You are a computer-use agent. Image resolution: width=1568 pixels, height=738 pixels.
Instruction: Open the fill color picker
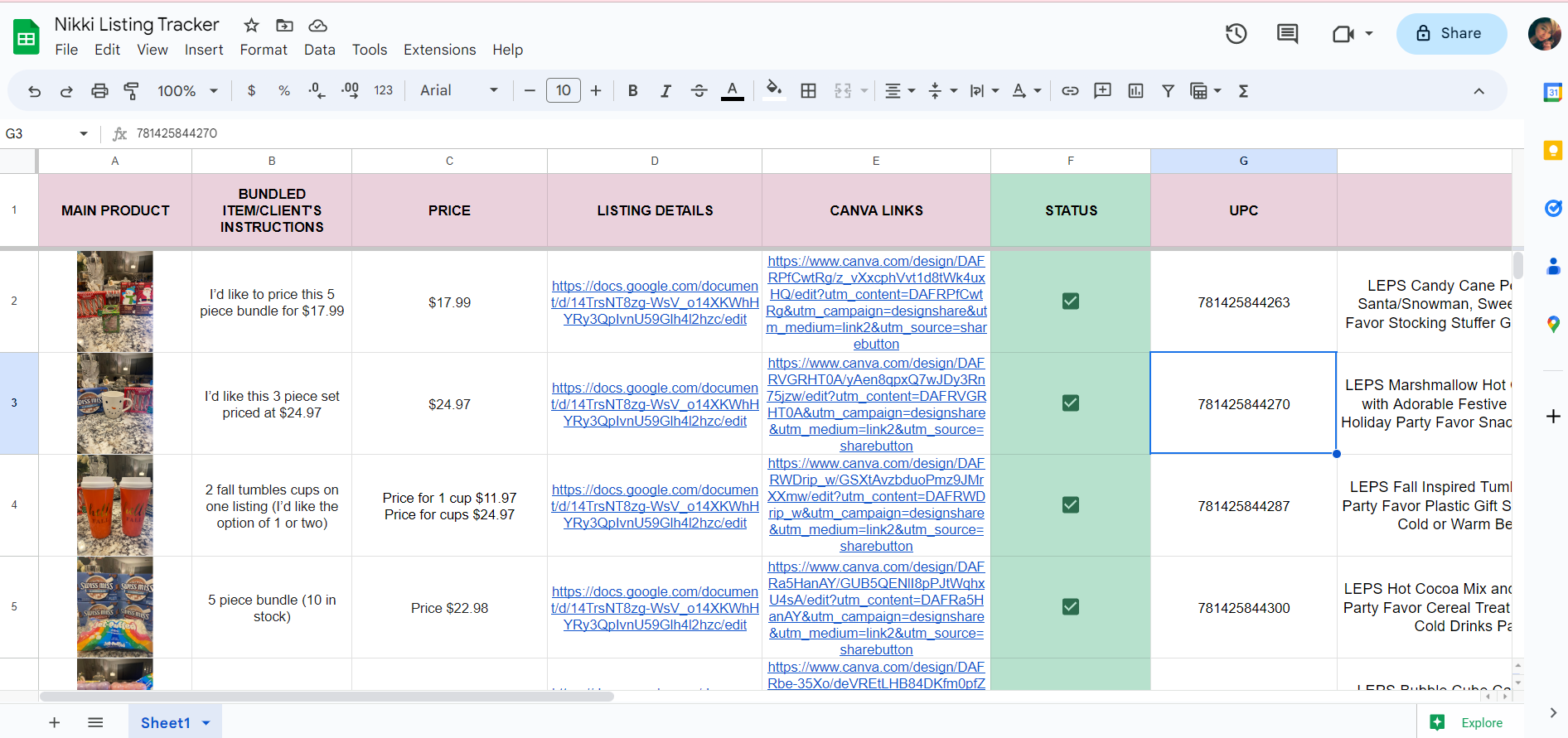tap(774, 91)
